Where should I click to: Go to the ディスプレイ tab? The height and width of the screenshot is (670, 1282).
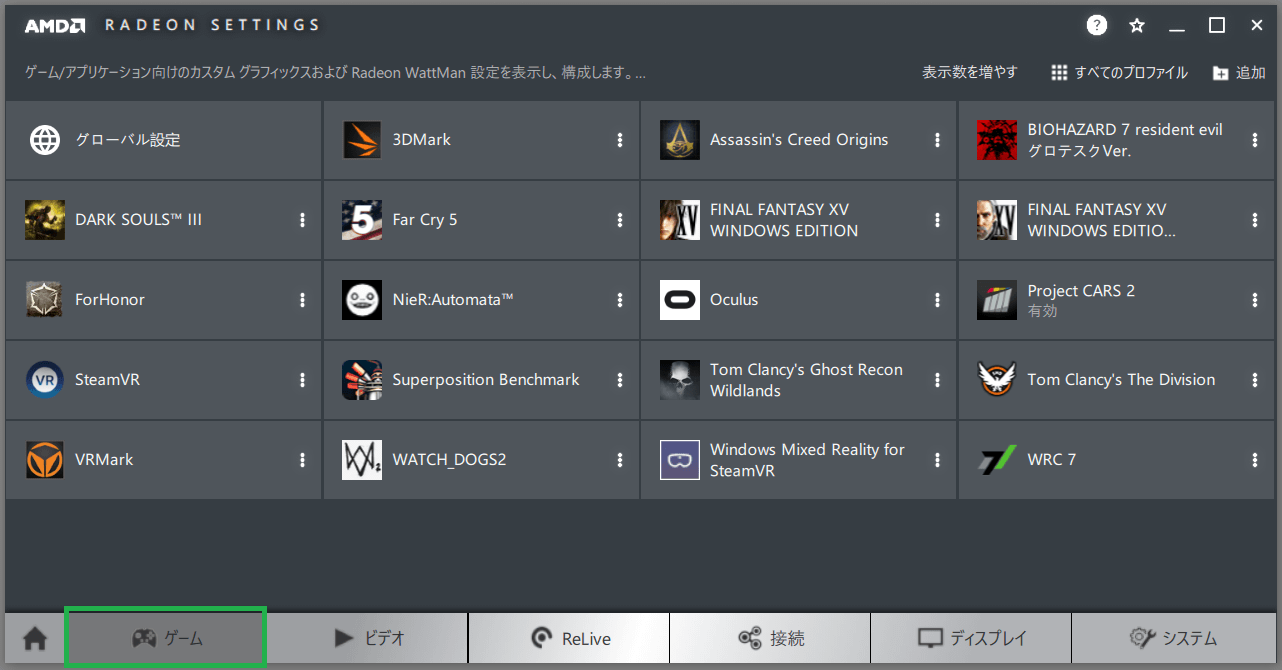(x=971, y=638)
